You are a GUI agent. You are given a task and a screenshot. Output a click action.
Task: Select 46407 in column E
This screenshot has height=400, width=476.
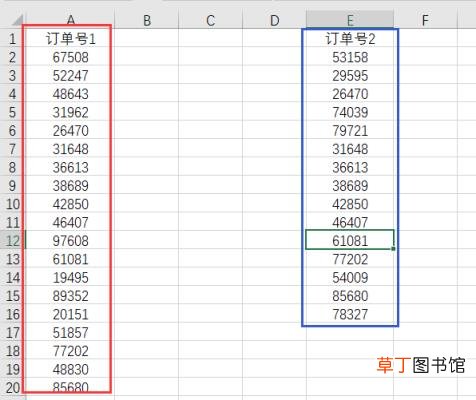(x=350, y=222)
